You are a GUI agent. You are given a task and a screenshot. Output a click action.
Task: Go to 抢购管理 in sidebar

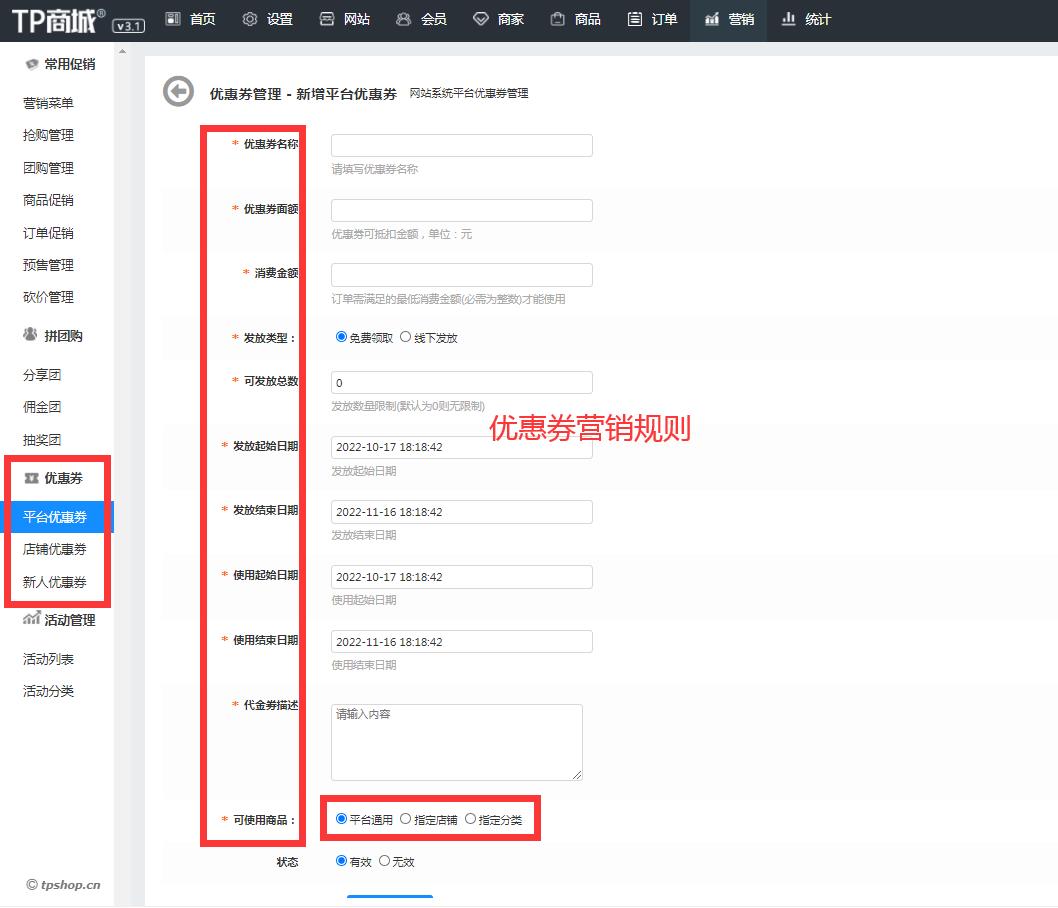pyautogui.click(x=48, y=135)
